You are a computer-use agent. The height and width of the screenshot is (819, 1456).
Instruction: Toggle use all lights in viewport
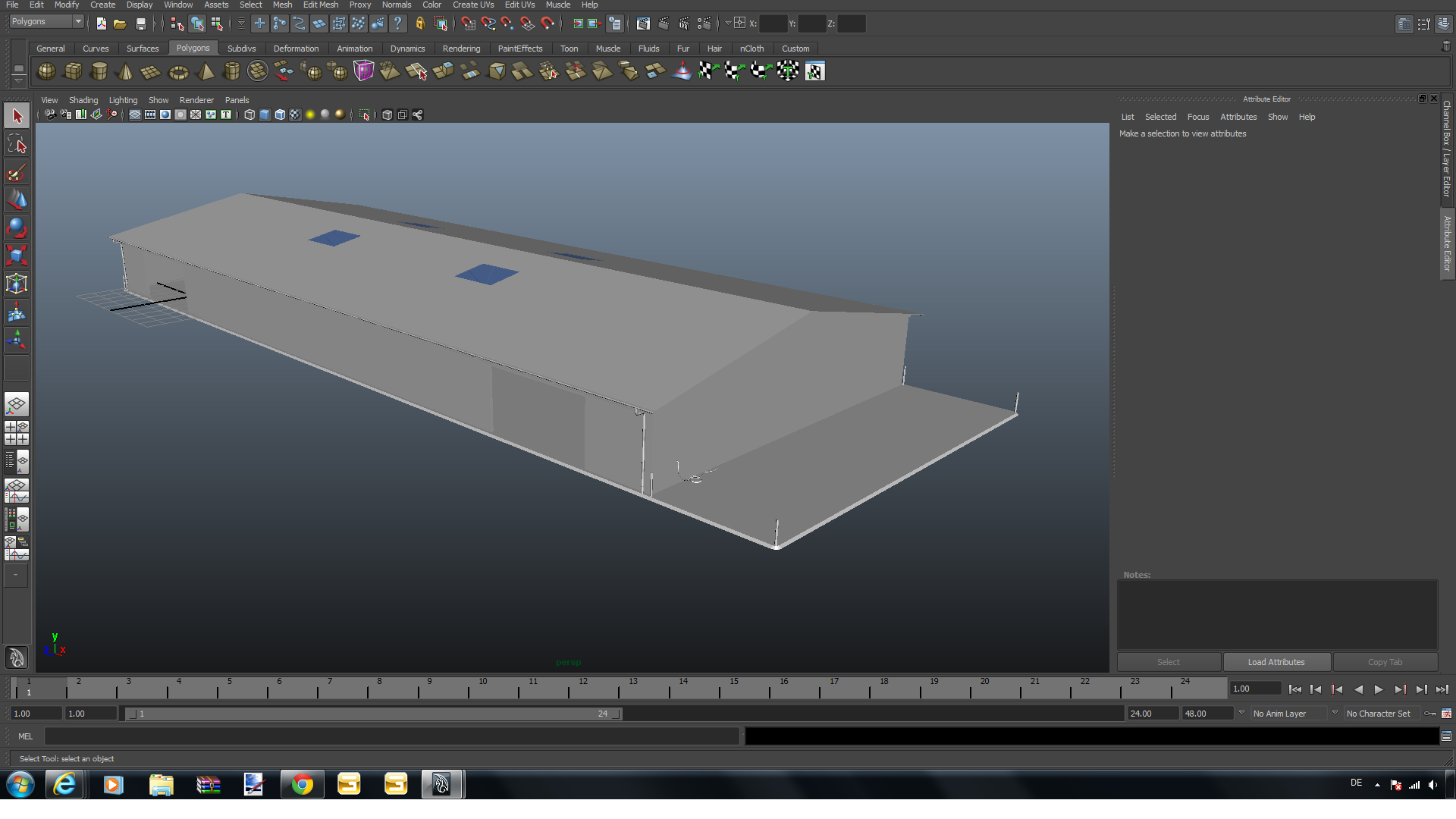(x=309, y=115)
